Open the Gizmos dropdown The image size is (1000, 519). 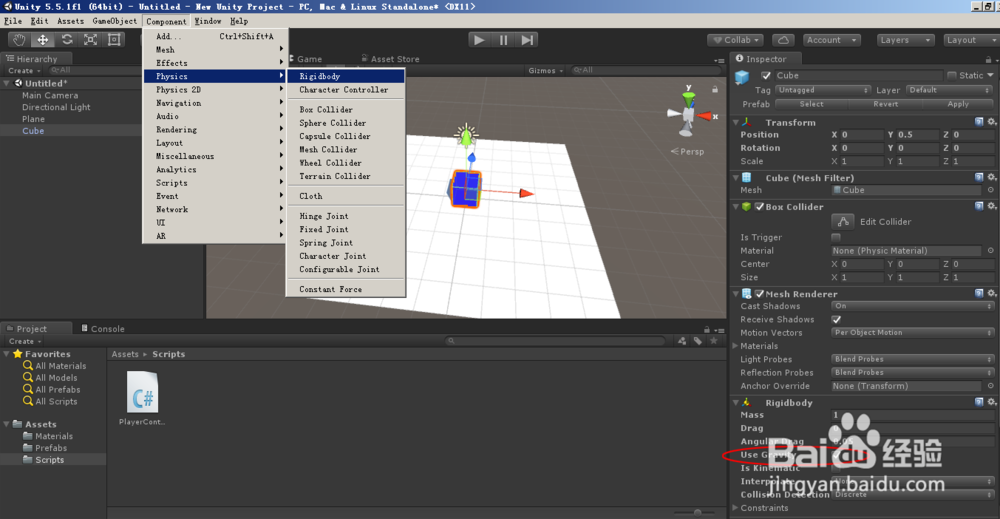pos(545,71)
